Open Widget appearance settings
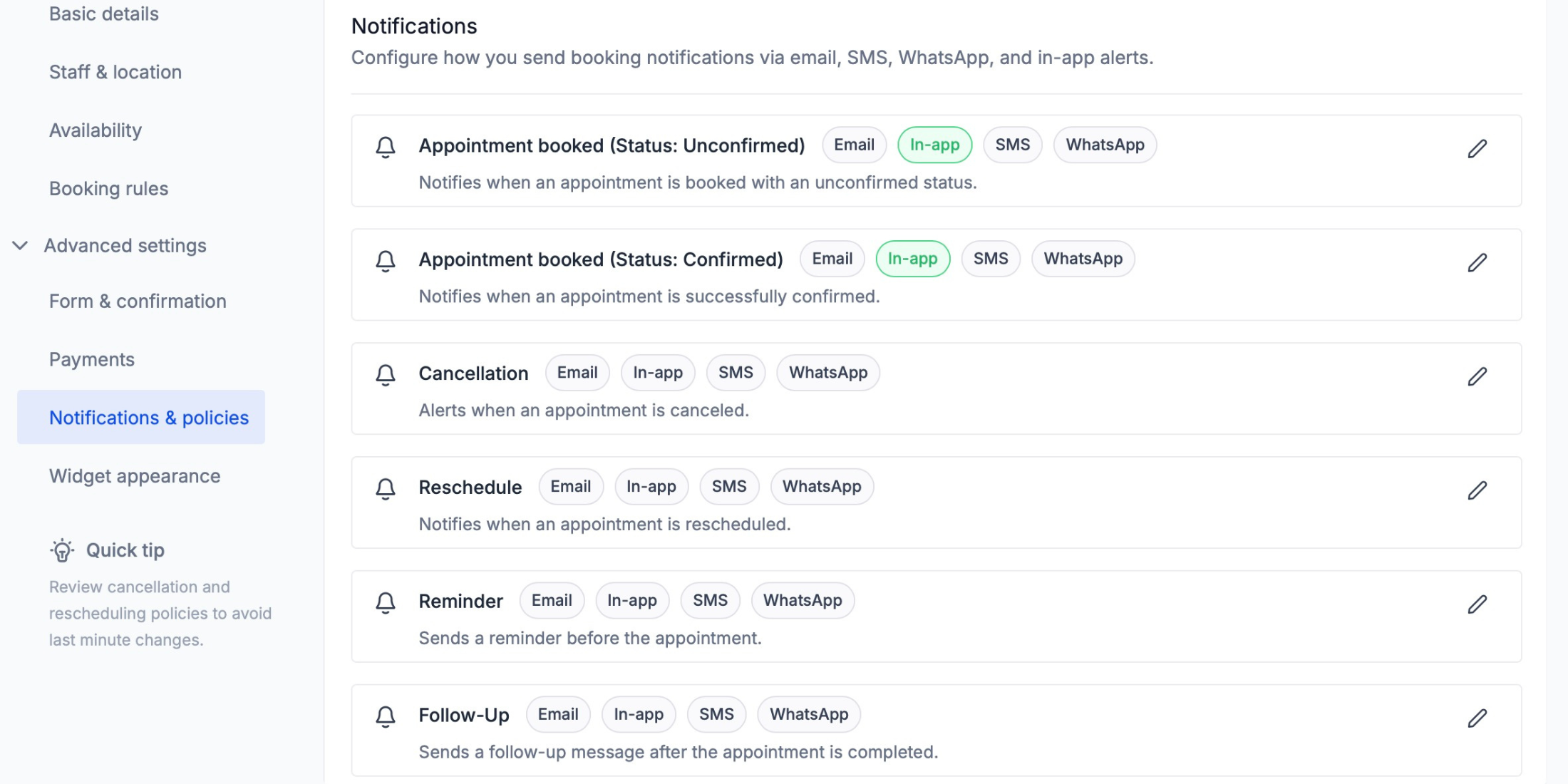1568x784 pixels. (135, 476)
